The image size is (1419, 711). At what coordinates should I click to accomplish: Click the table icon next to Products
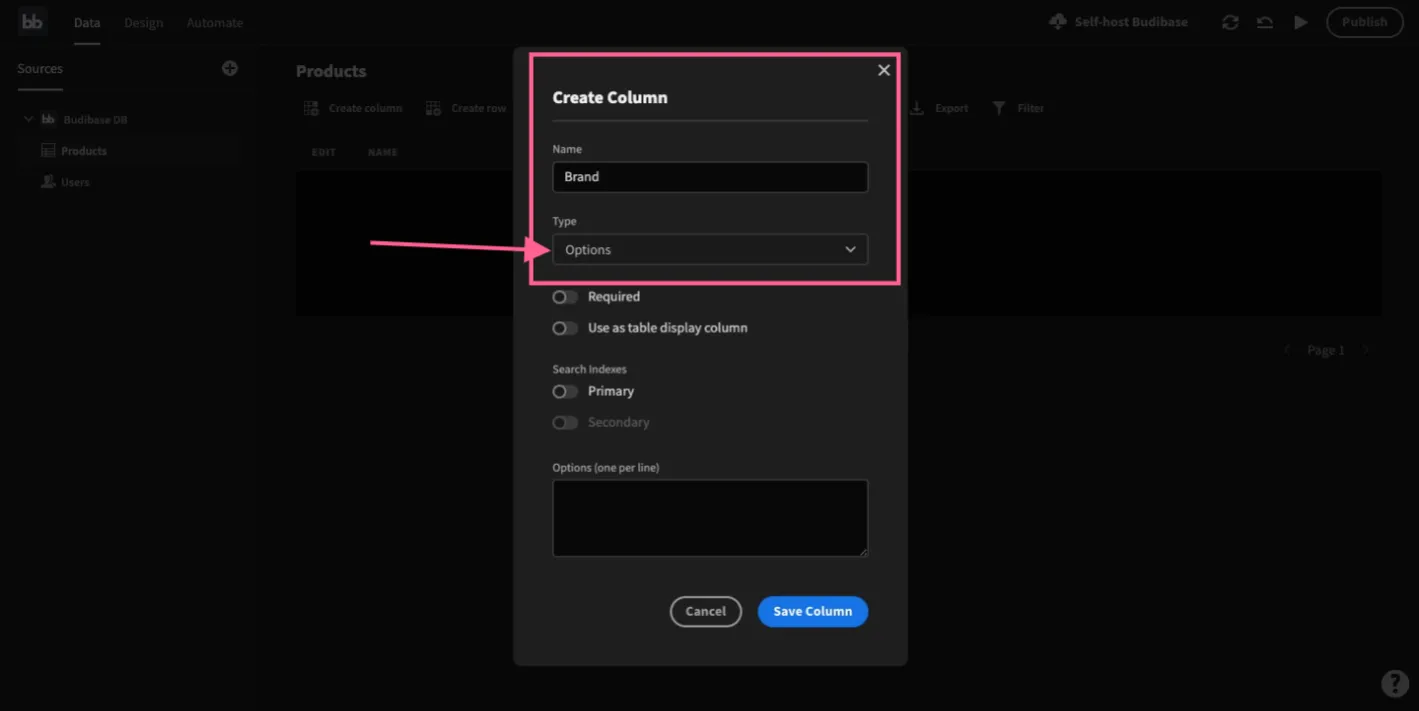[48, 151]
